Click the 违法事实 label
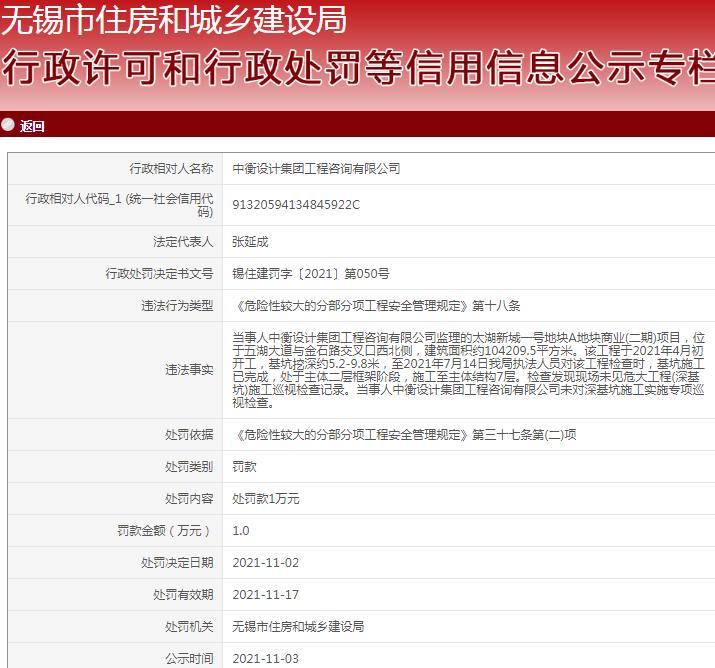The image size is (715, 668). (x=189, y=369)
